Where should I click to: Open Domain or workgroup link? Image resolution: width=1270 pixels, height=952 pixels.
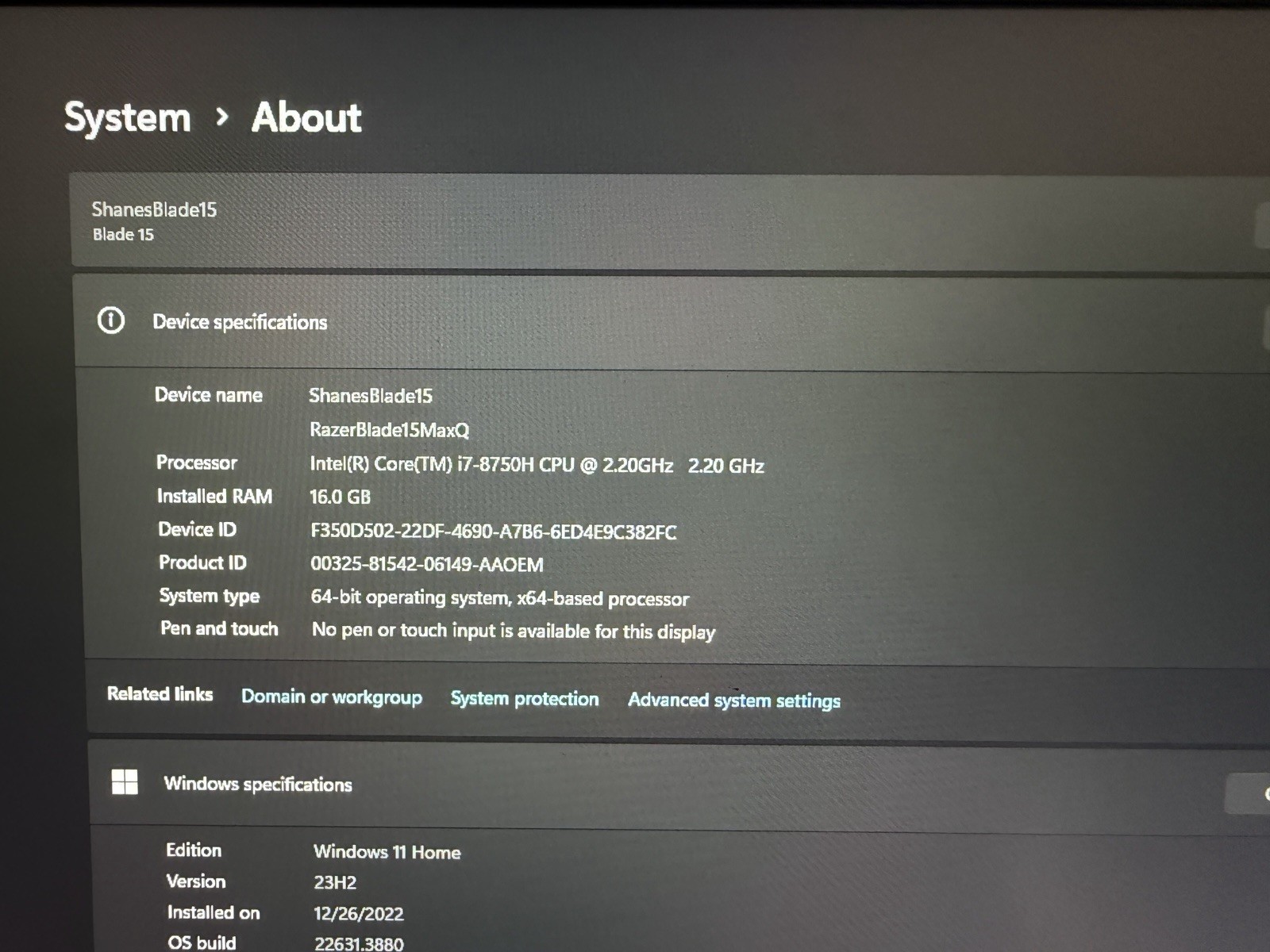point(332,697)
